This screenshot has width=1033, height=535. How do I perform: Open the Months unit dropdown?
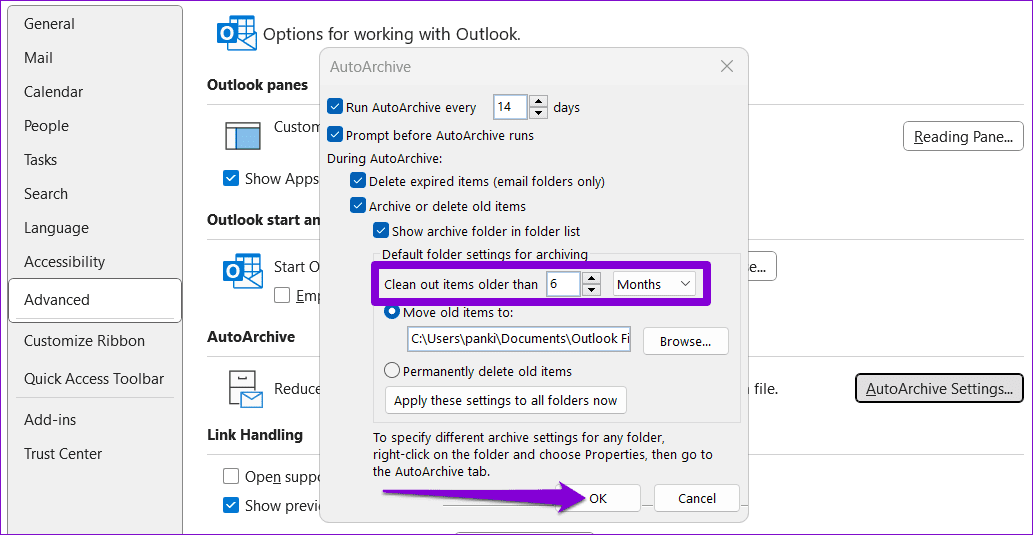[655, 284]
